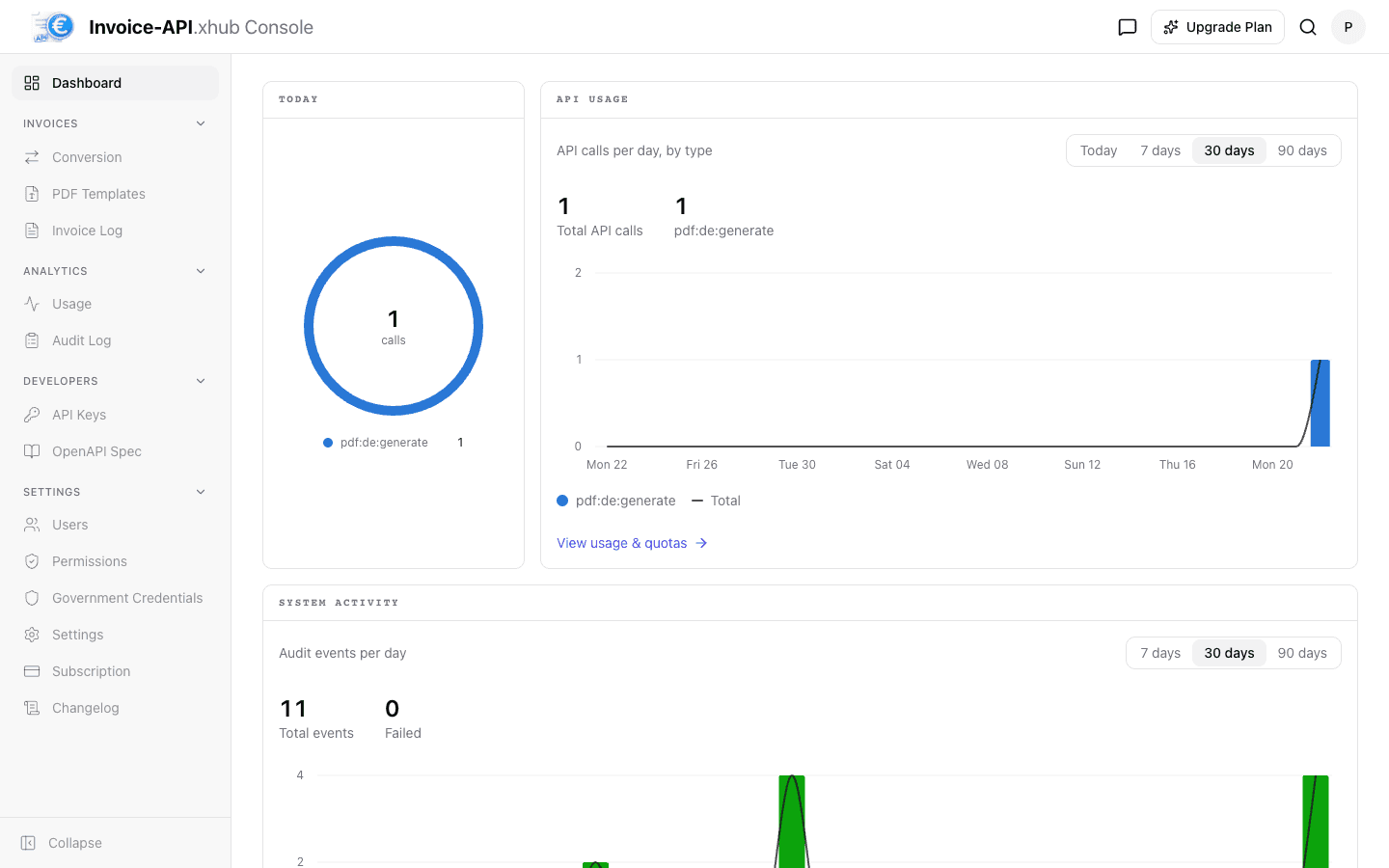
Task: Click the Subscription credit card icon
Action: [x=32, y=671]
